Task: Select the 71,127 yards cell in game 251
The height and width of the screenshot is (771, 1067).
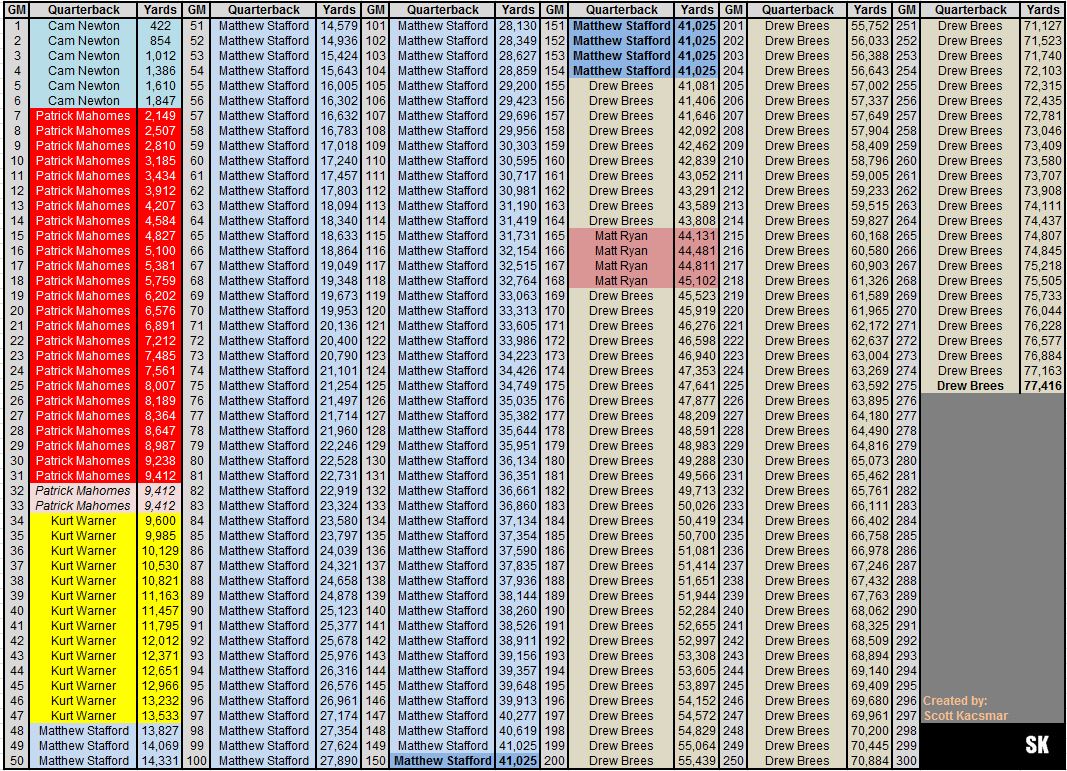Action: click(x=1043, y=26)
